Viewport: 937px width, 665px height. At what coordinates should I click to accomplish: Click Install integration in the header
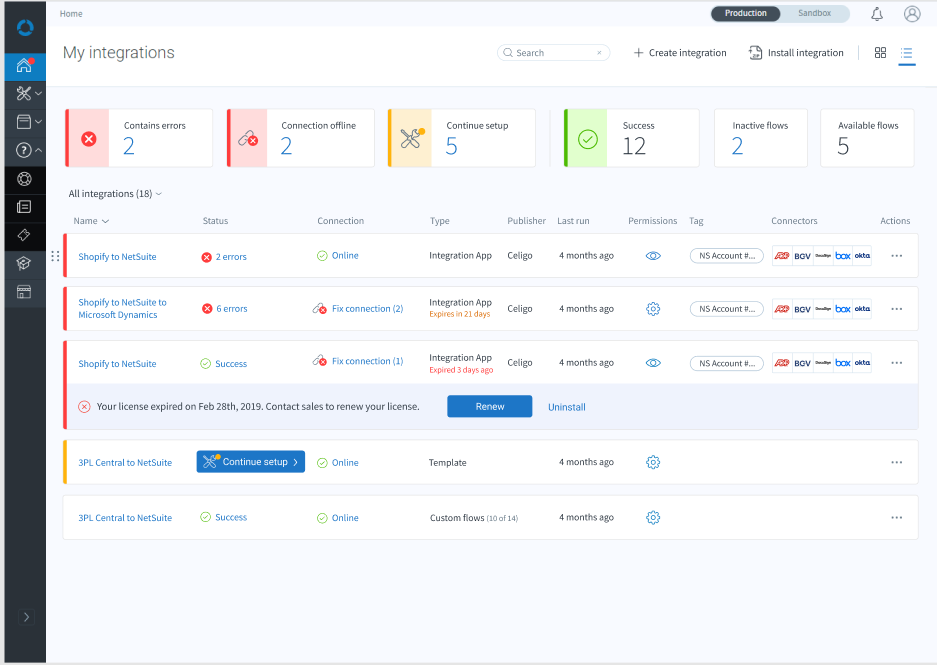point(796,53)
